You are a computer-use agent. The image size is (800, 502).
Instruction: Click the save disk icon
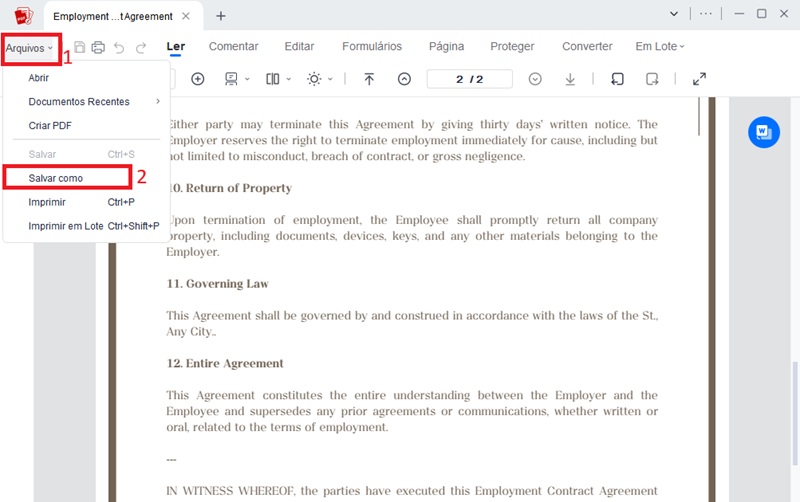[80, 47]
